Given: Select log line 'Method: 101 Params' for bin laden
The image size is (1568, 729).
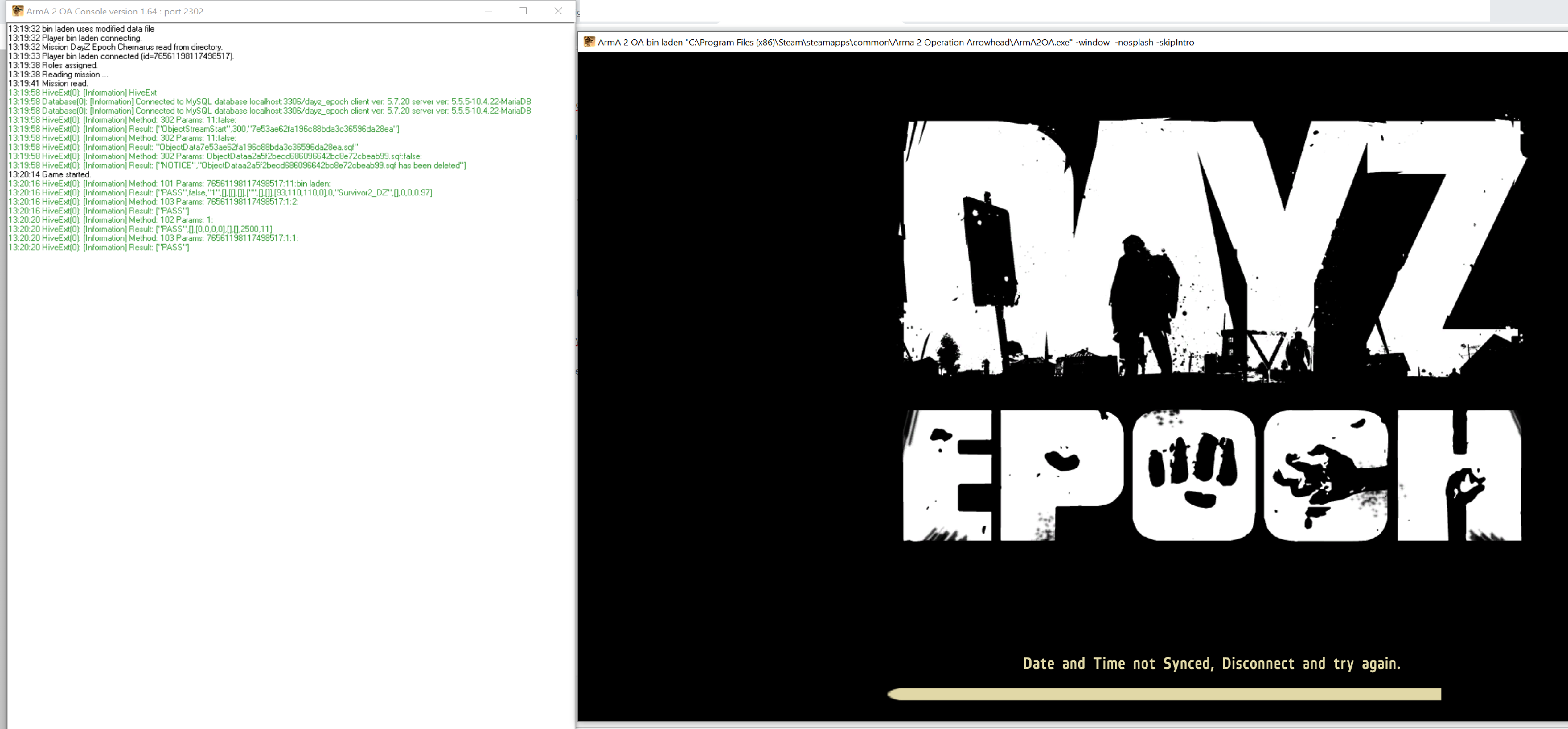Looking at the screenshot, I should 170,184.
